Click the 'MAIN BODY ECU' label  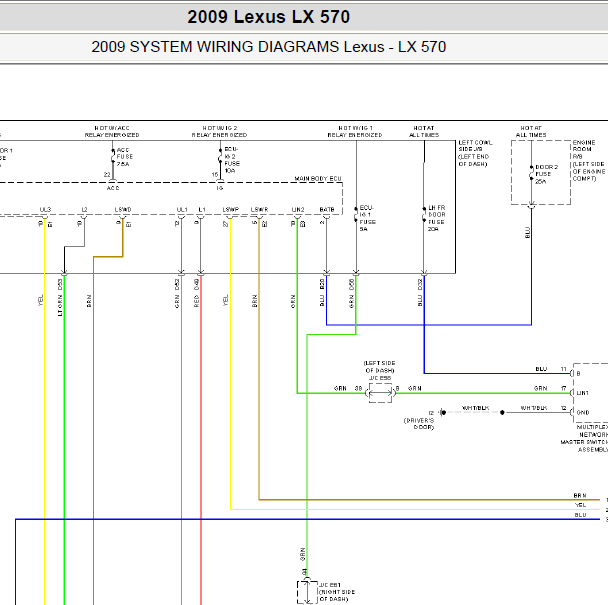pos(318,178)
